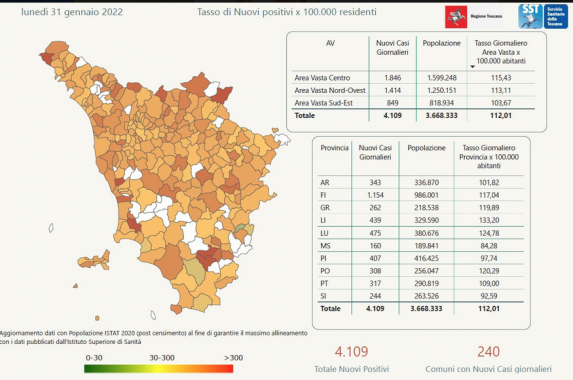This screenshot has height=380, width=573.
Task: Select the FI province row
Action: point(420,195)
